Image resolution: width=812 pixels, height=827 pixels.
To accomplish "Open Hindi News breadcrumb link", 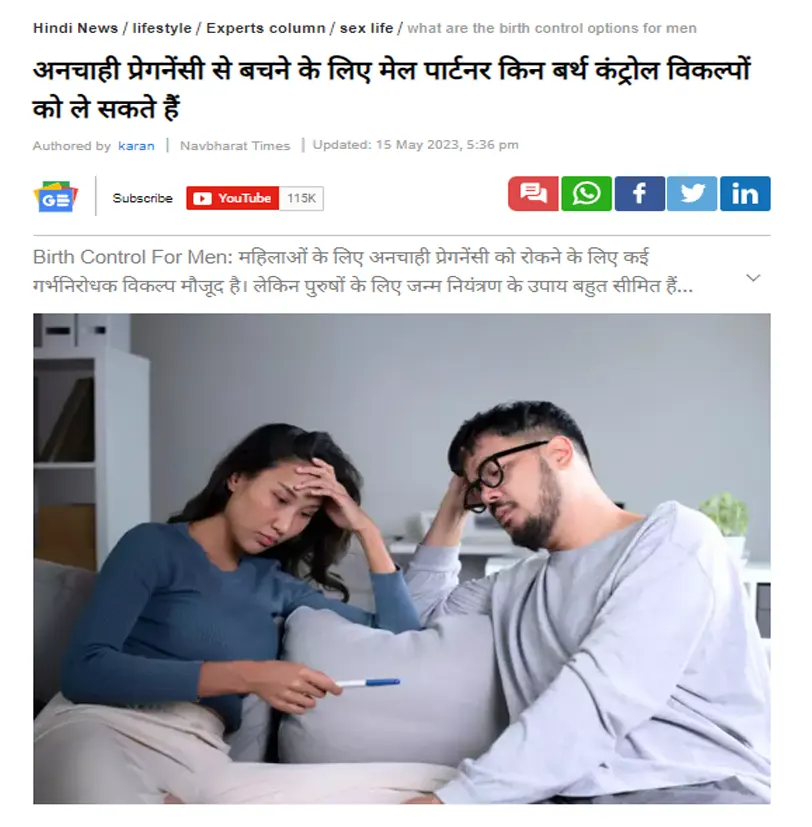I will (x=75, y=28).
